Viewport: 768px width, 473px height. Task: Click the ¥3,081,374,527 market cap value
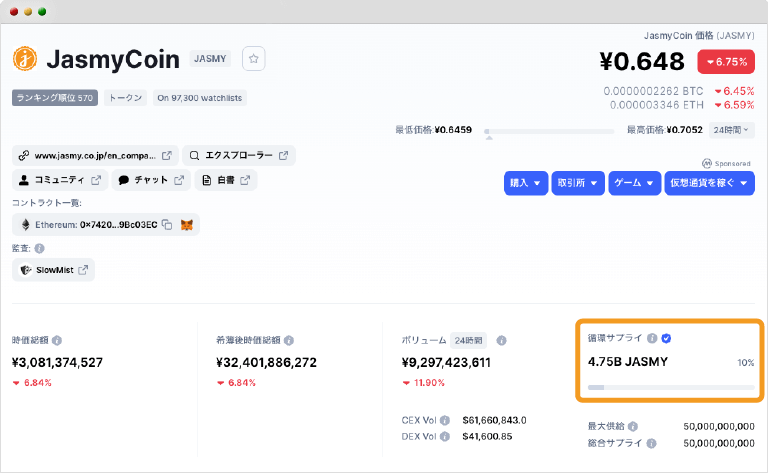click(57, 363)
